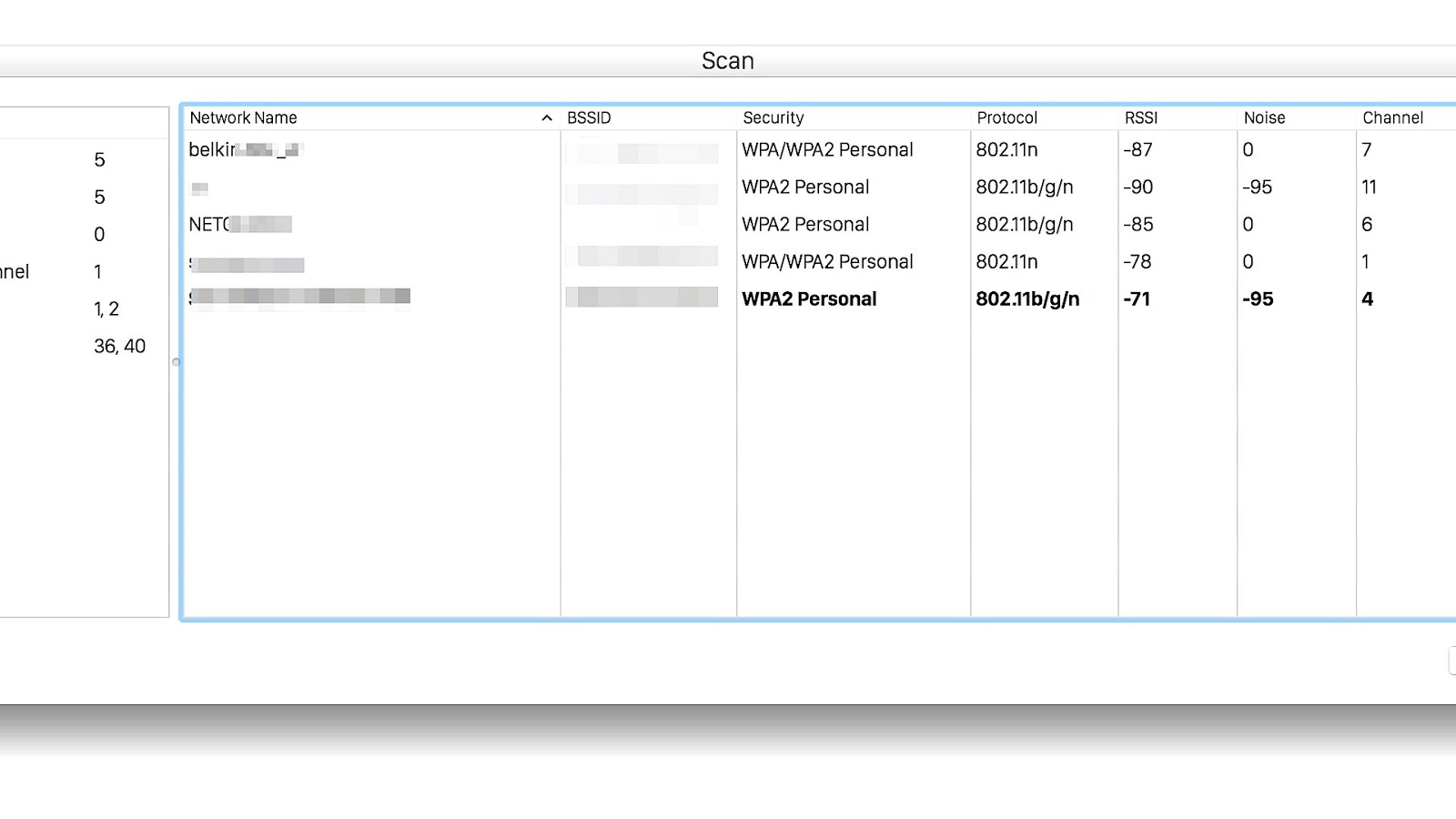This screenshot has height=819, width=1456.
Task: Click the 36, 40 value in left panel
Action: [119, 347]
